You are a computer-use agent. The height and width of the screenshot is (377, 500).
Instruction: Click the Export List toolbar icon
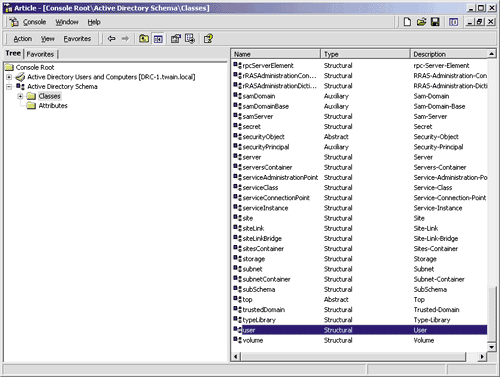click(190, 39)
